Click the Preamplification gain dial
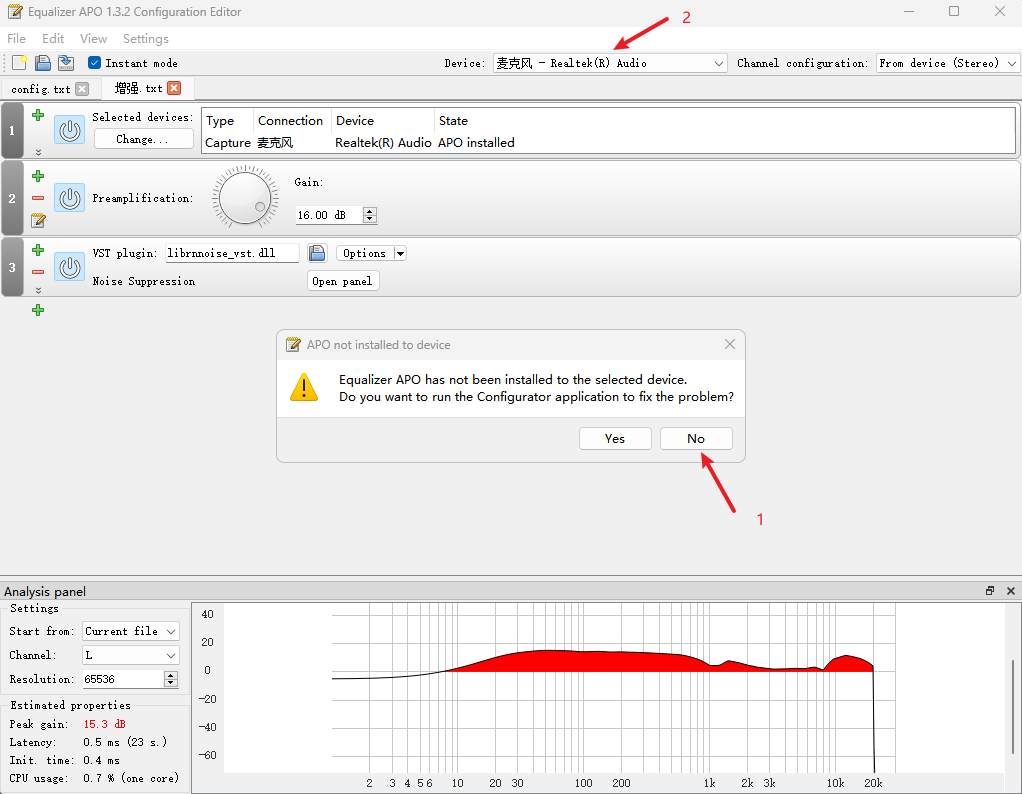This screenshot has width=1022, height=794. 245,198
